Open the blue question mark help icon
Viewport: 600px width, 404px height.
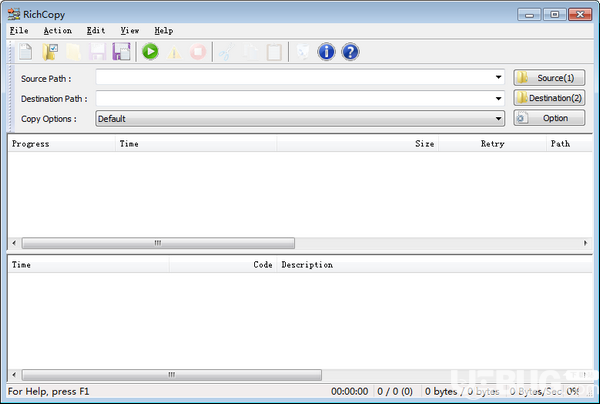(x=350, y=52)
